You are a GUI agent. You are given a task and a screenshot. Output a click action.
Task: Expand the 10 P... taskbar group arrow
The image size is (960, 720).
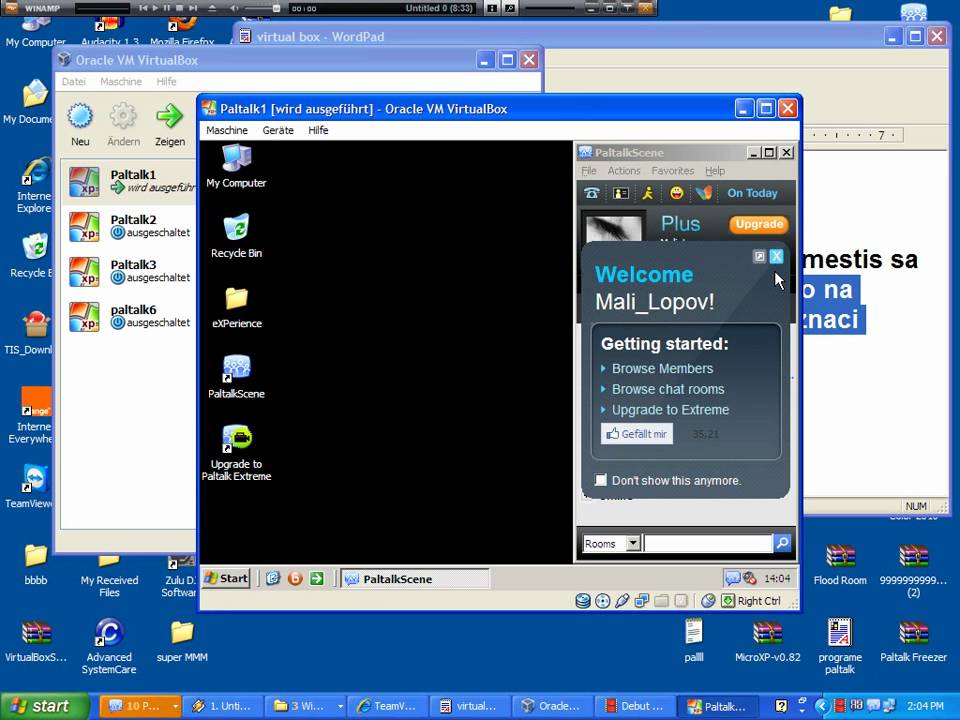[175, 706]
